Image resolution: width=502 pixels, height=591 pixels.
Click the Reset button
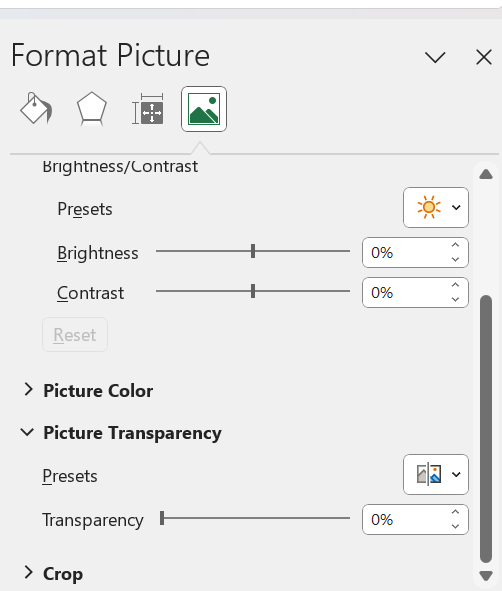coord(75,335)
